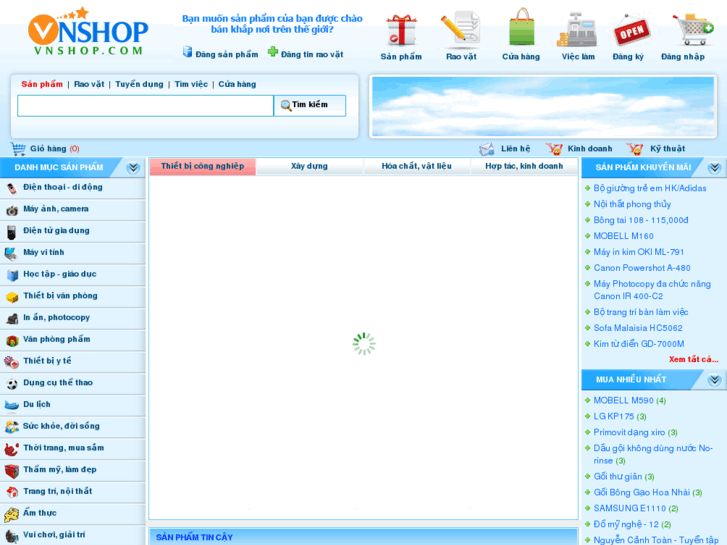Click the Giỏ hàng cart icon
The image size is (727, 545).
coord(19,149)
